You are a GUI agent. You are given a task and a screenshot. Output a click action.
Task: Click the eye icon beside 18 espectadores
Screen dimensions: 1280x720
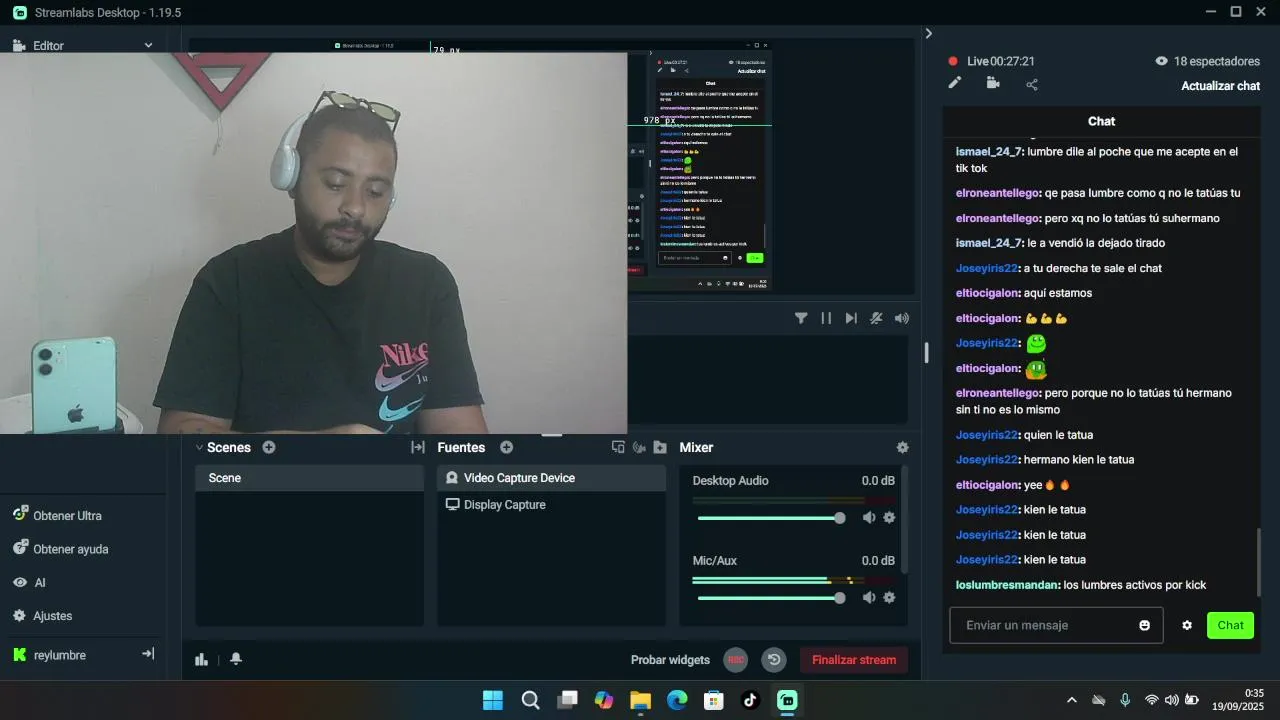1161,61
